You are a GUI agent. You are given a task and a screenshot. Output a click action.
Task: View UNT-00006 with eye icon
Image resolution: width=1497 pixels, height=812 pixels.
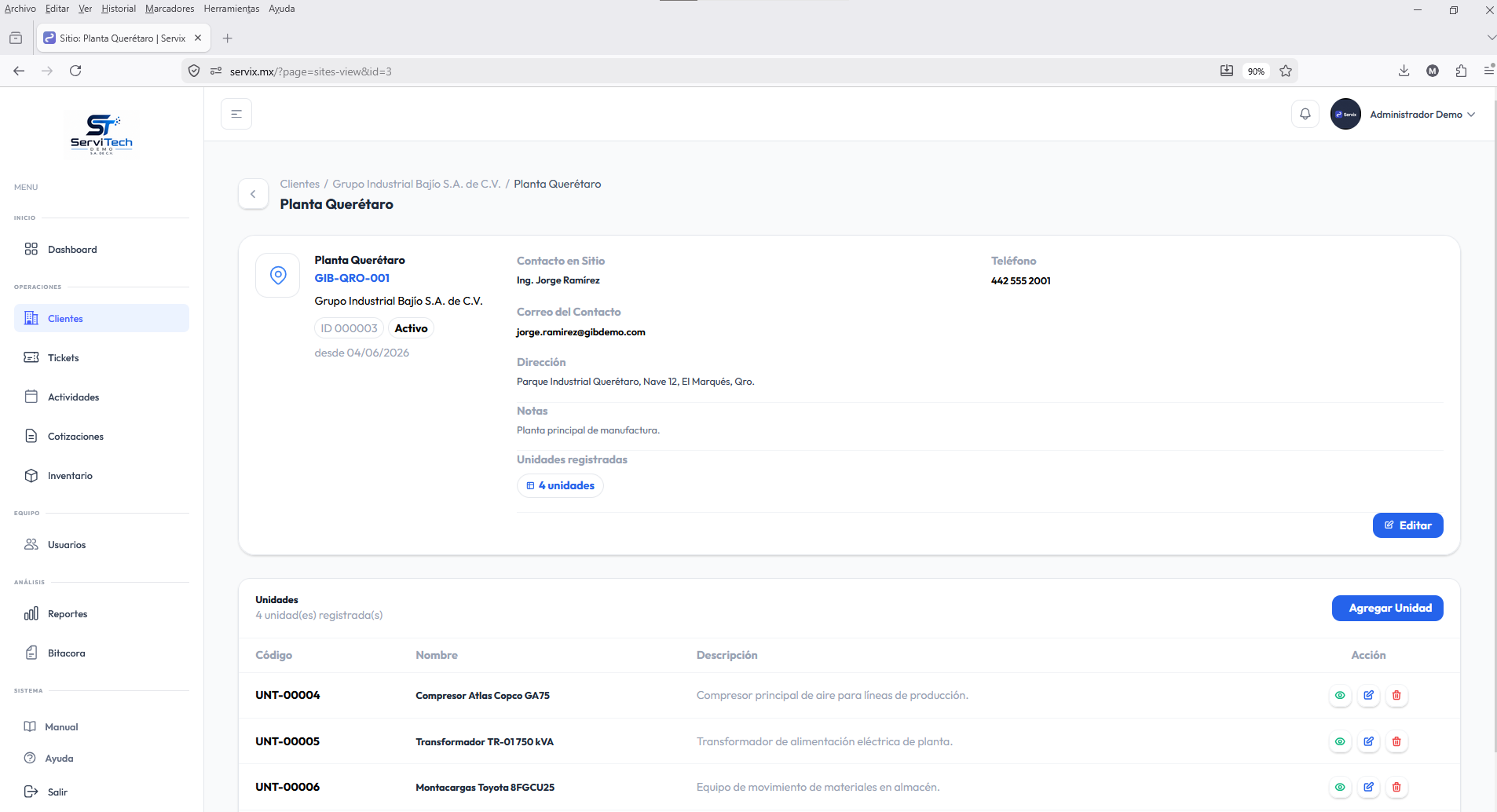point(1340,787)
